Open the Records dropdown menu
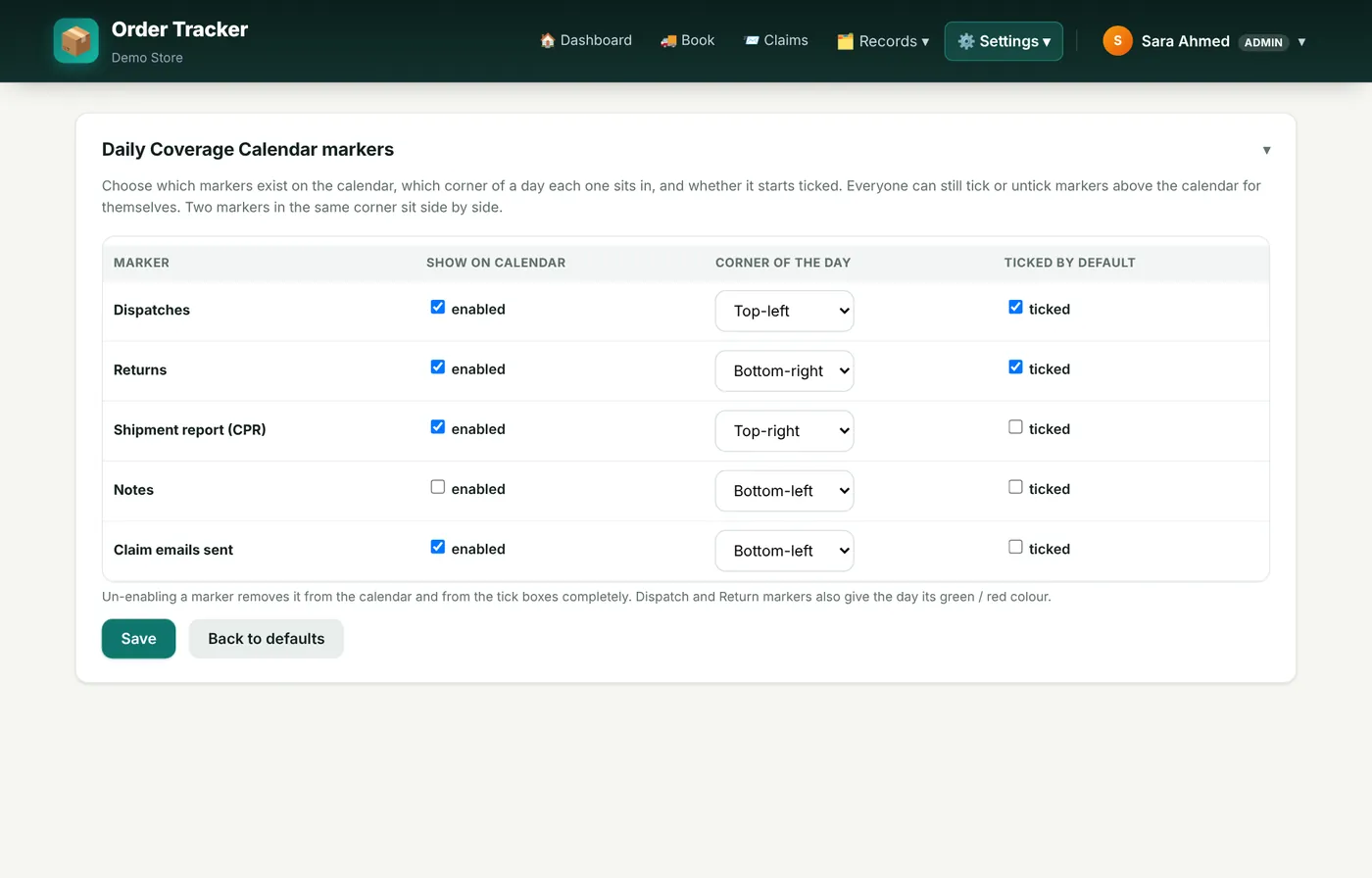Viewport: 1372px width, 878px height. click(x=883, y=41)
